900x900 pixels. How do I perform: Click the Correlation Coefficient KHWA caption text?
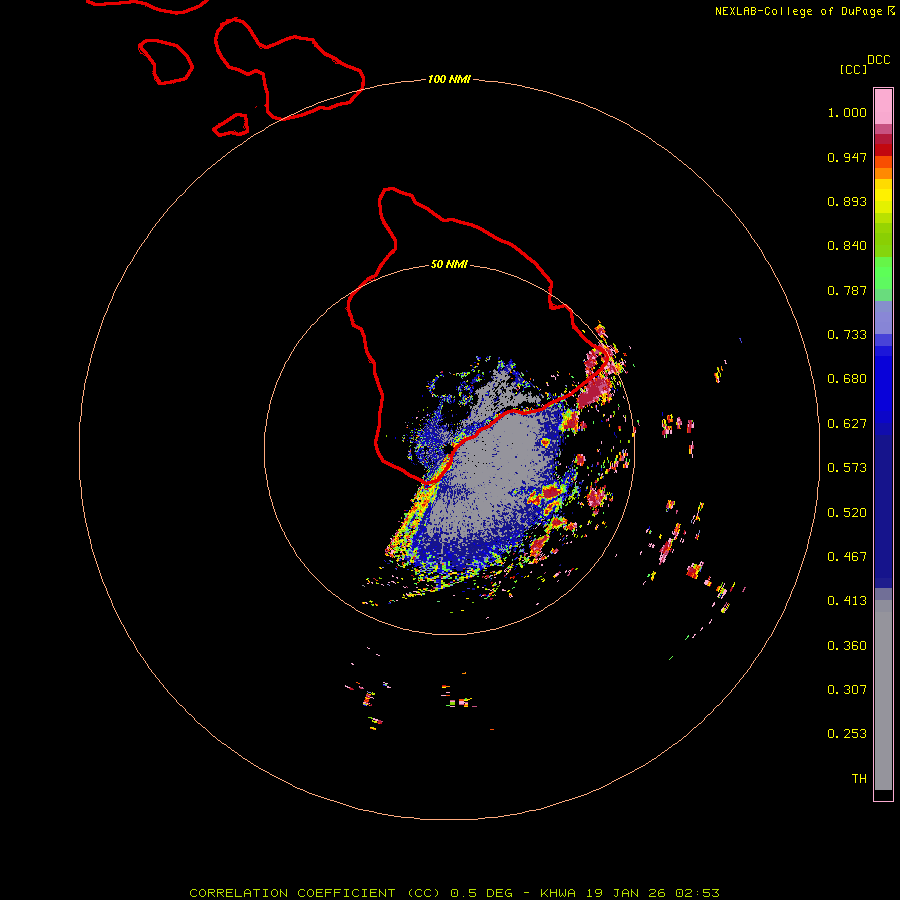pyautogui.click(x=454, y=893)
